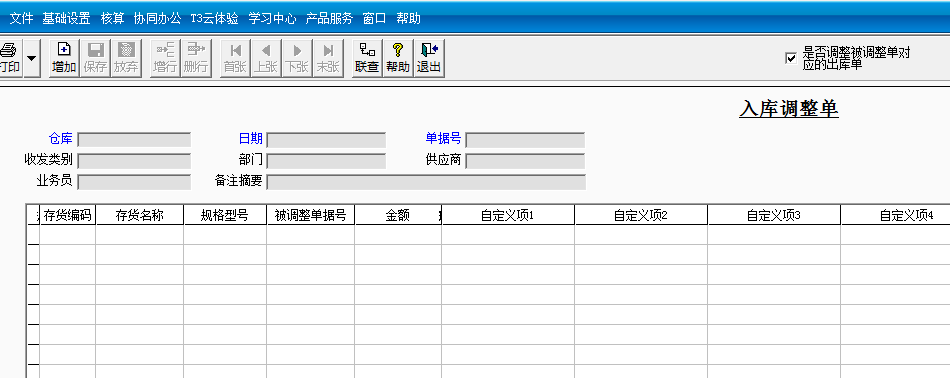Click the 单据号 input field
950x378 pixels.
coord(525,140)
